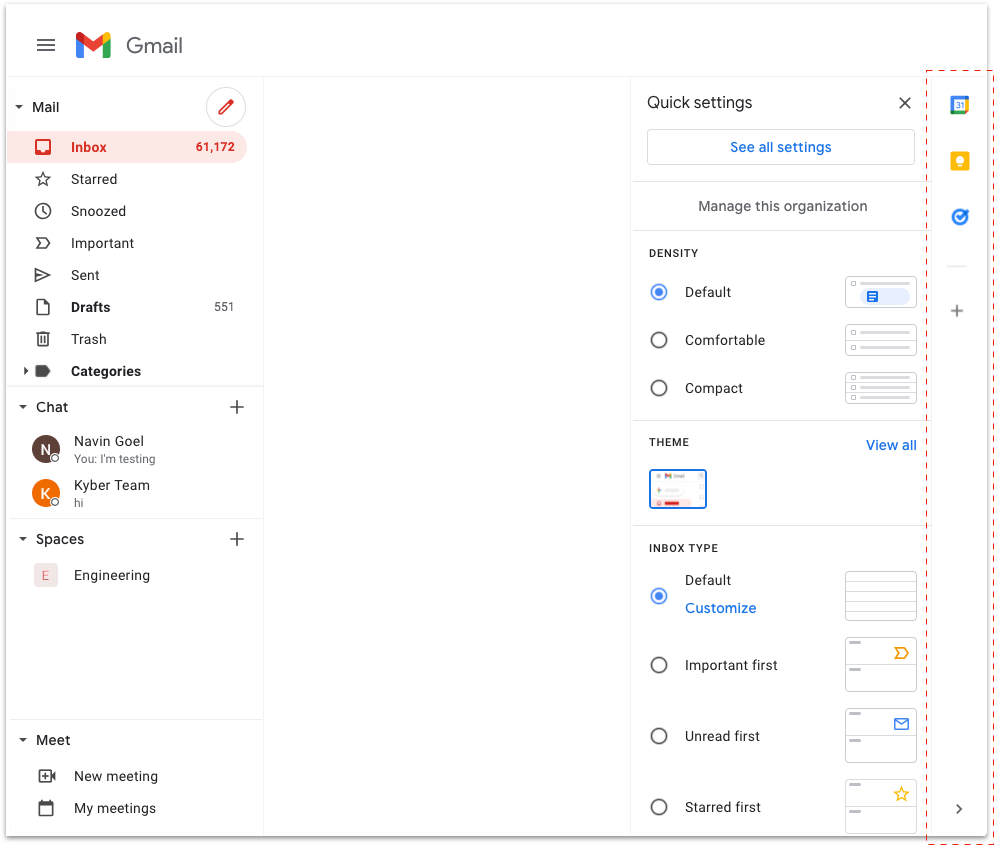Click Comfortable density preview image
This screenshot has height=846, width=995.
click(881, 340)
